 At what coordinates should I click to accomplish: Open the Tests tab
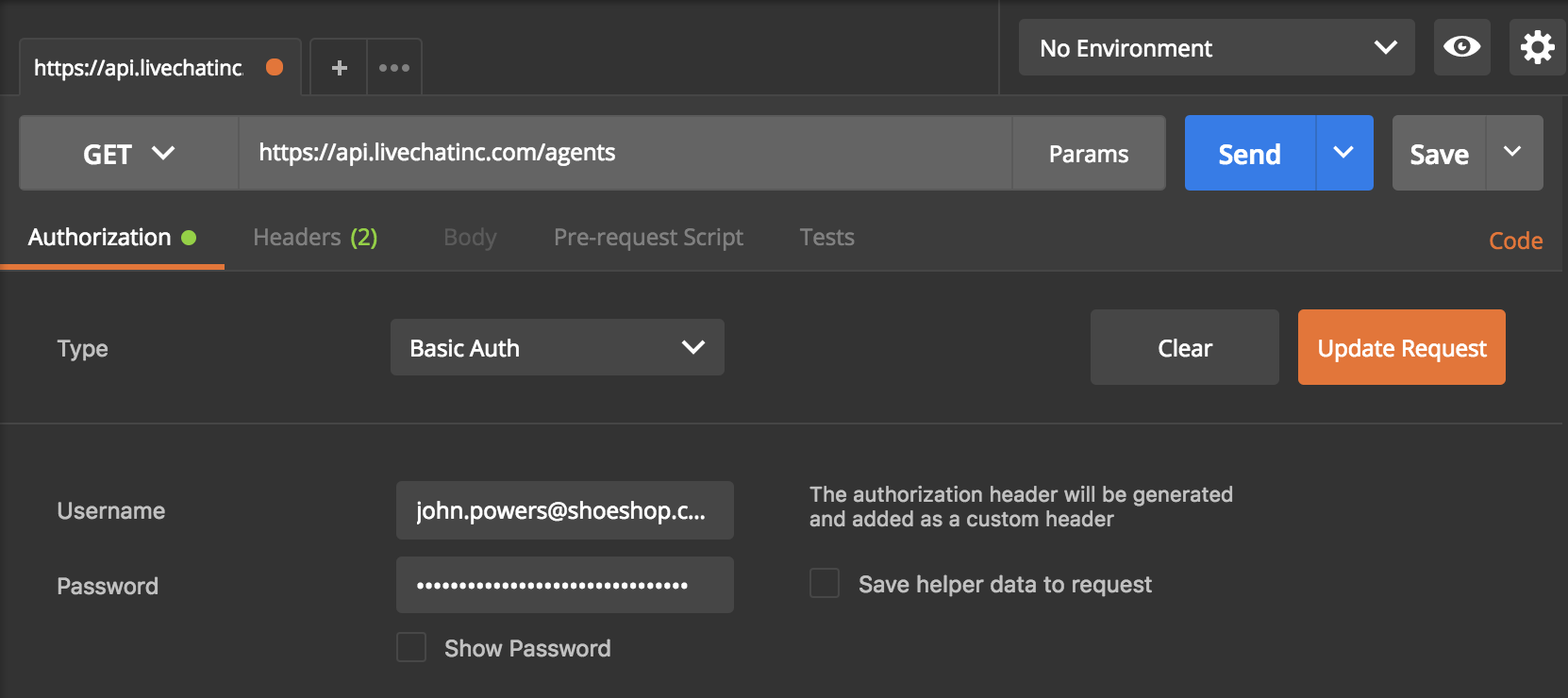tap(826, 238)
